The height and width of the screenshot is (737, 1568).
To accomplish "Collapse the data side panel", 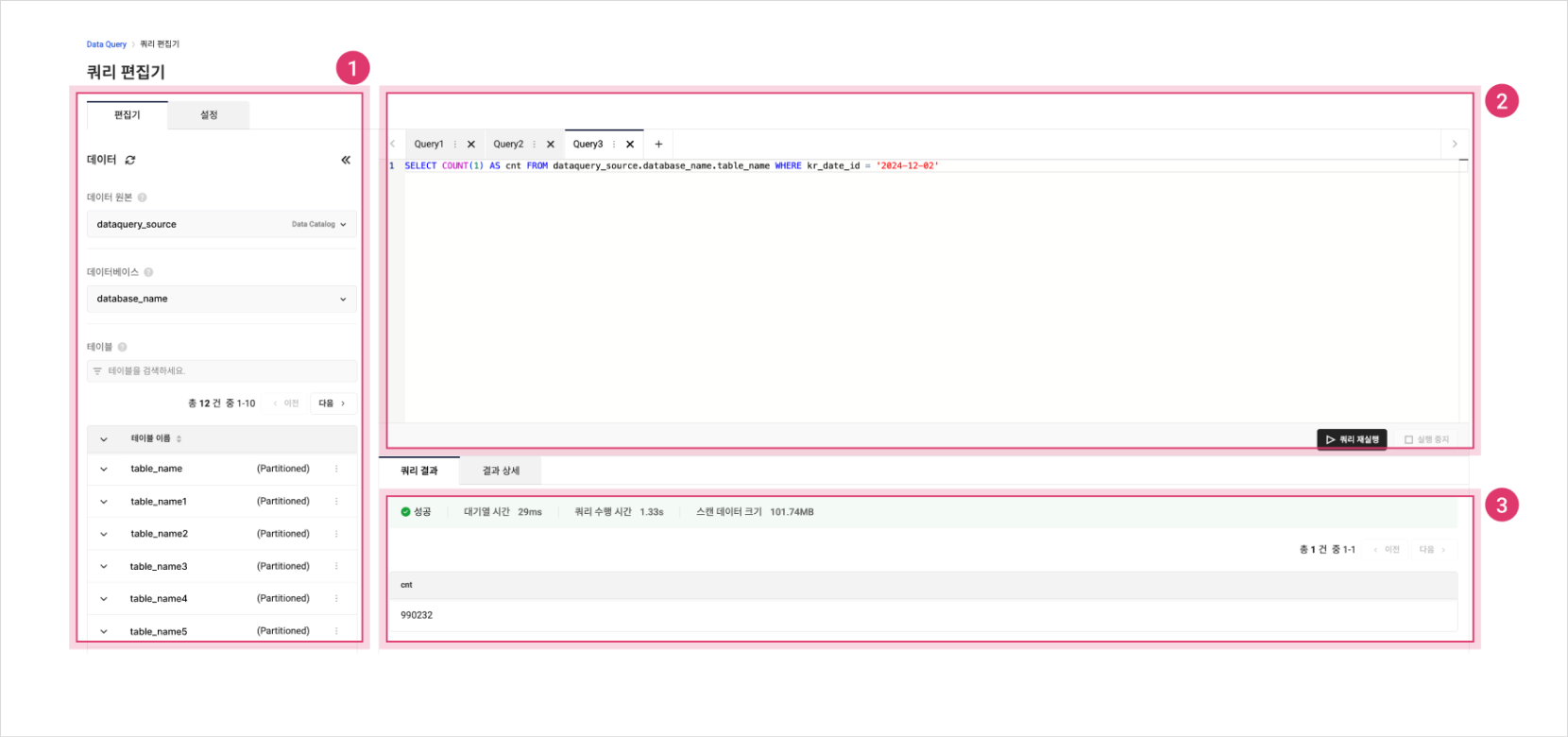I will [x=346, y=161].
